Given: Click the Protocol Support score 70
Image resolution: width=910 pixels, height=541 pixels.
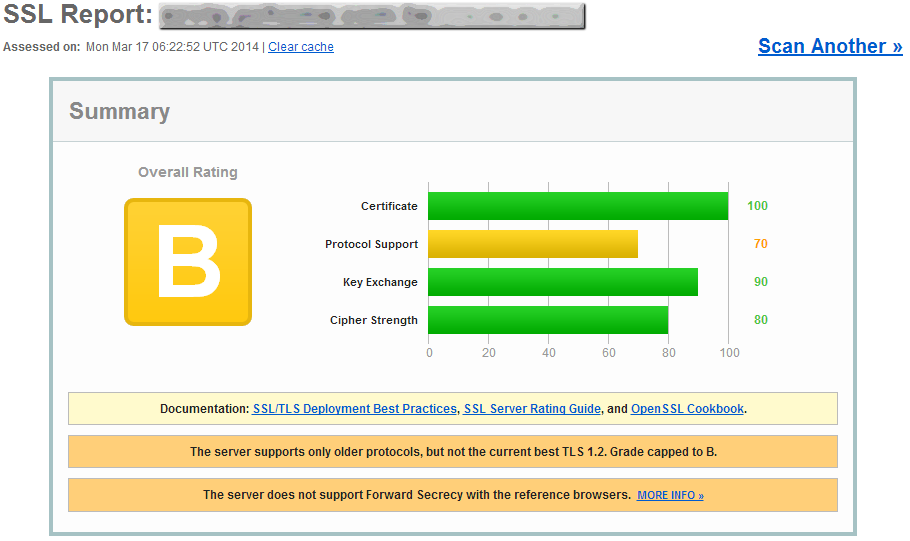Looking at the screenshot, I should coord(760,244).
